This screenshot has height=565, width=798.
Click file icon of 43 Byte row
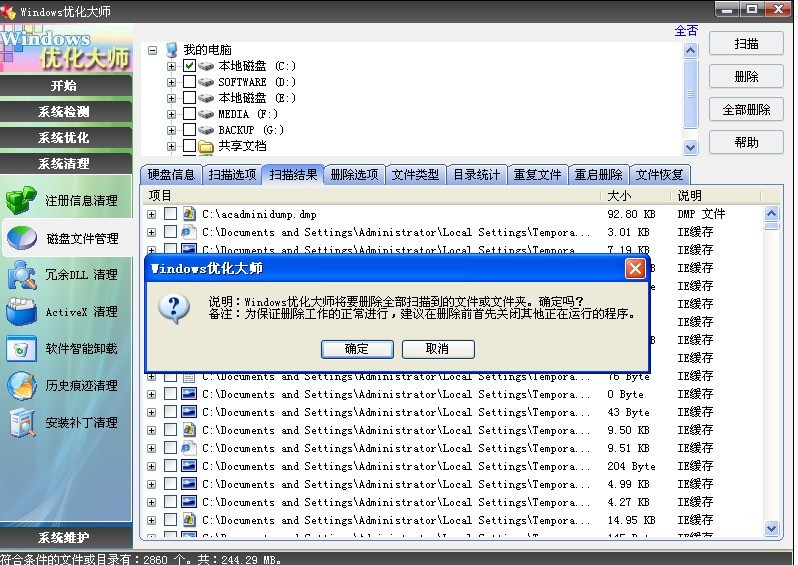click(x=189, y=412)
